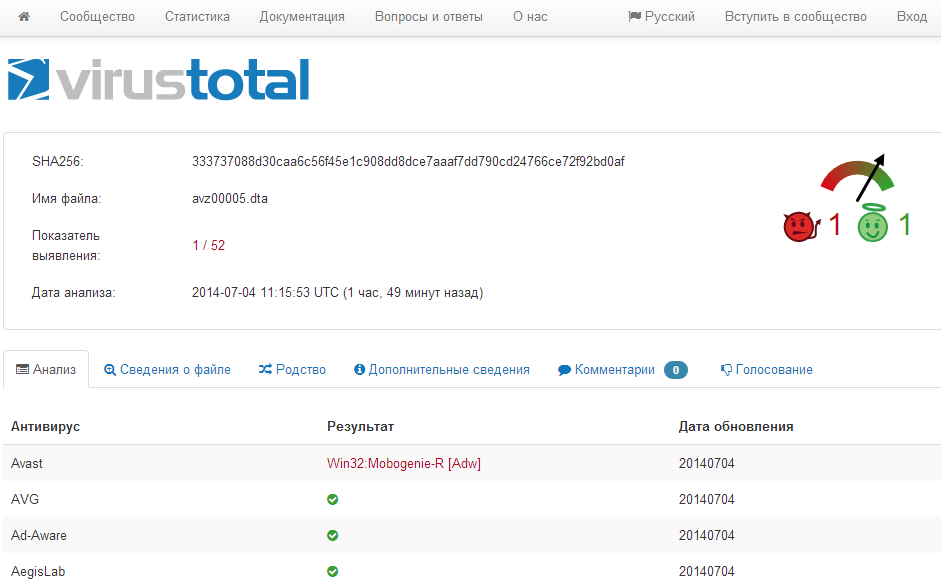
Task: Click the Показатель выявления label
Action: click(66, 245)
